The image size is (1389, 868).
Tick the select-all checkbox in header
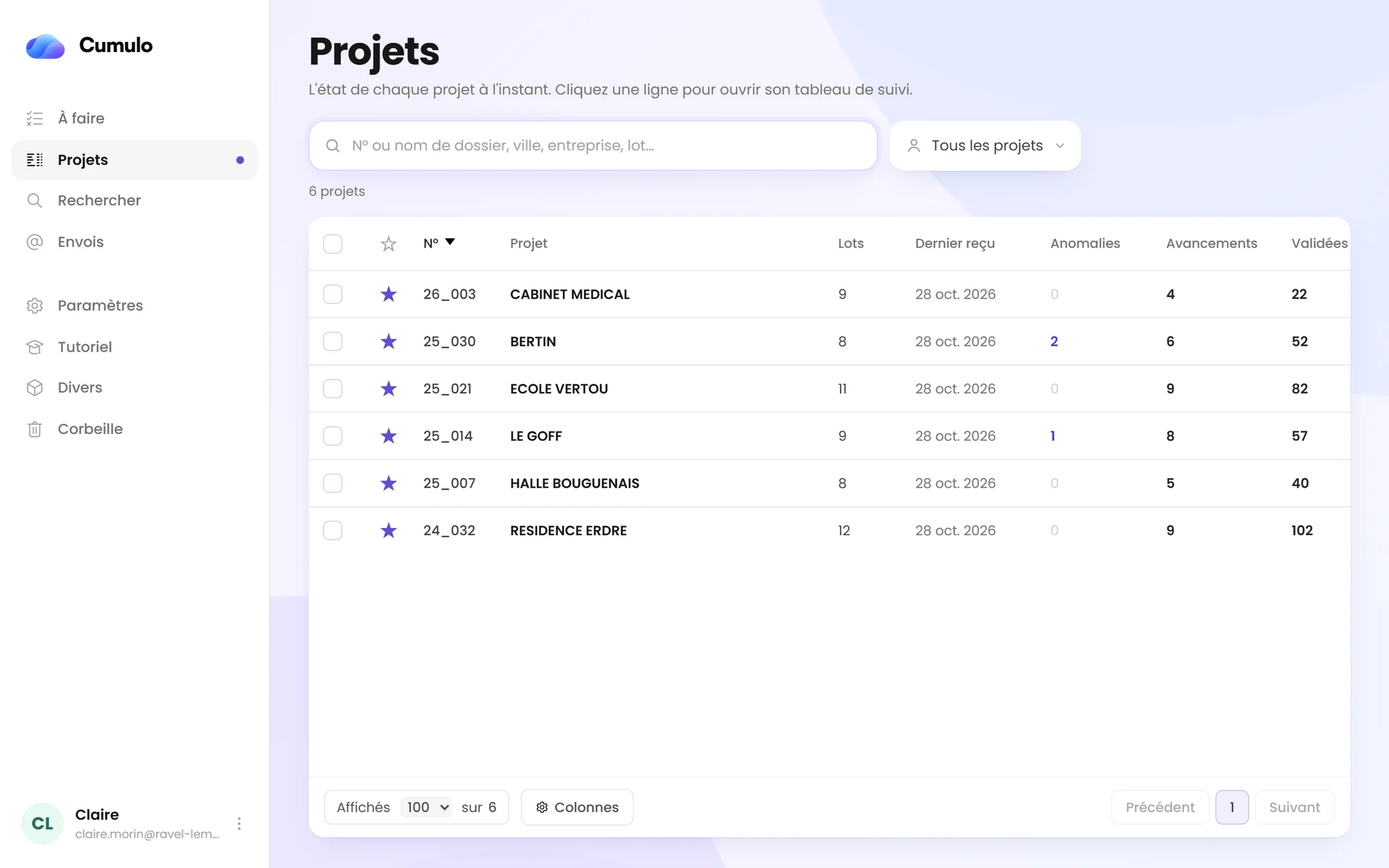click(x=333, y=244)
